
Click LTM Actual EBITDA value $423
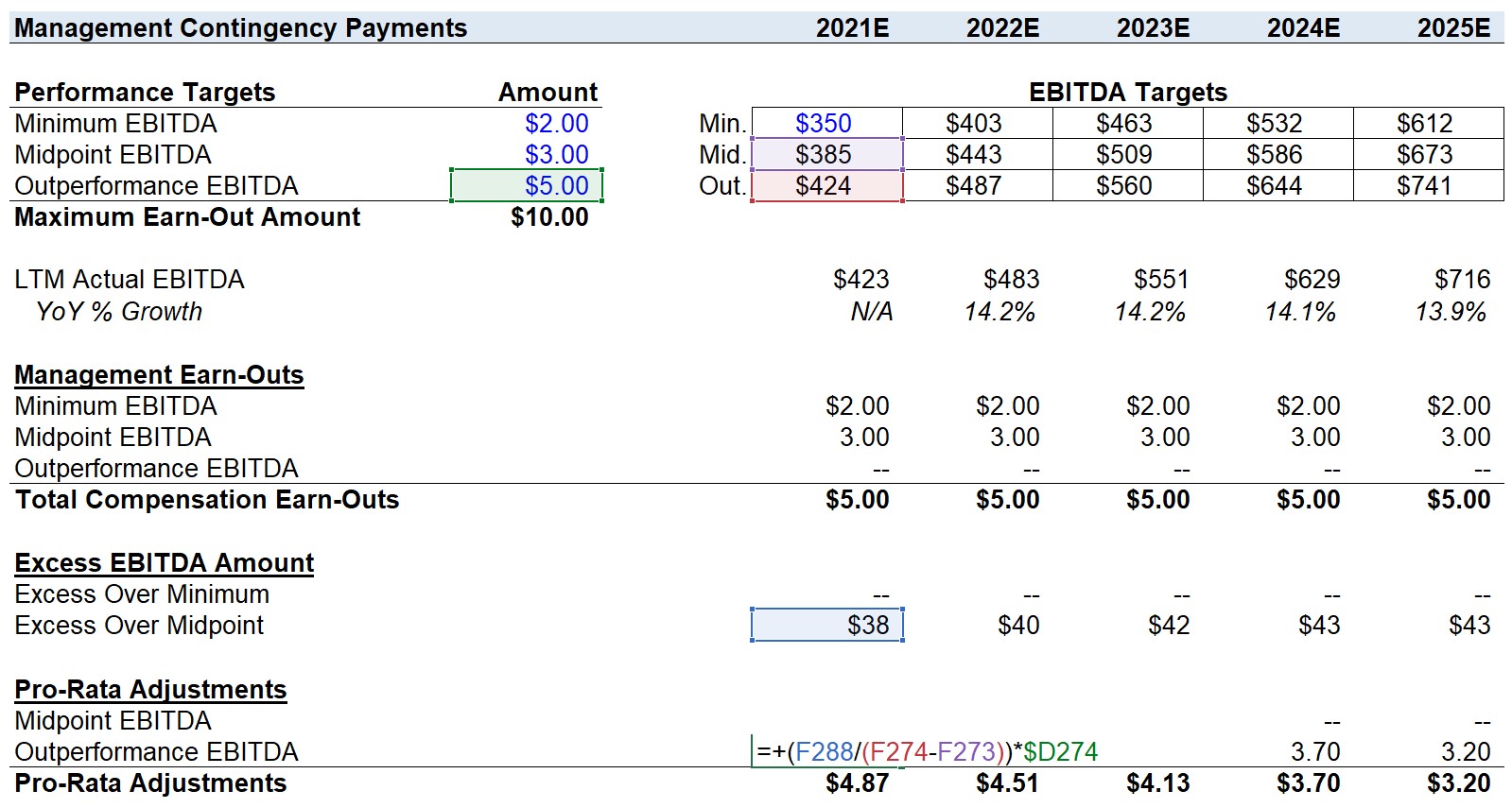[x=860, y=280]
